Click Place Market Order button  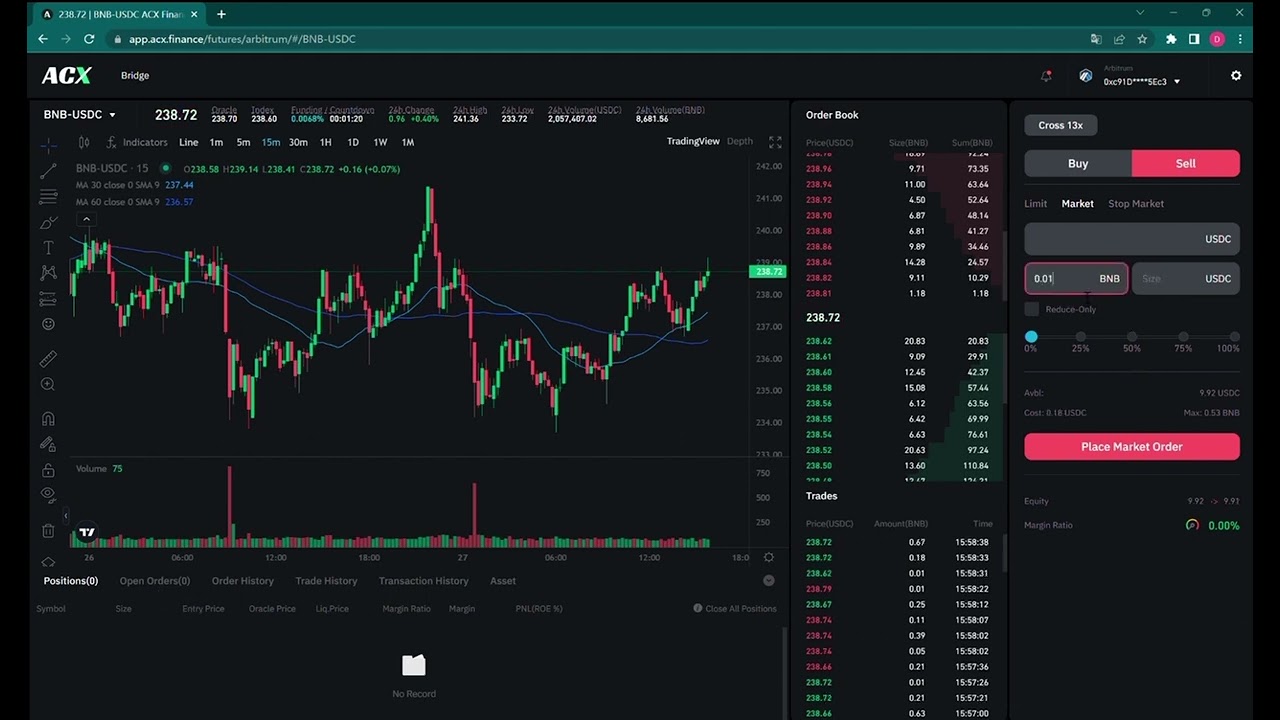point(1132,447)
